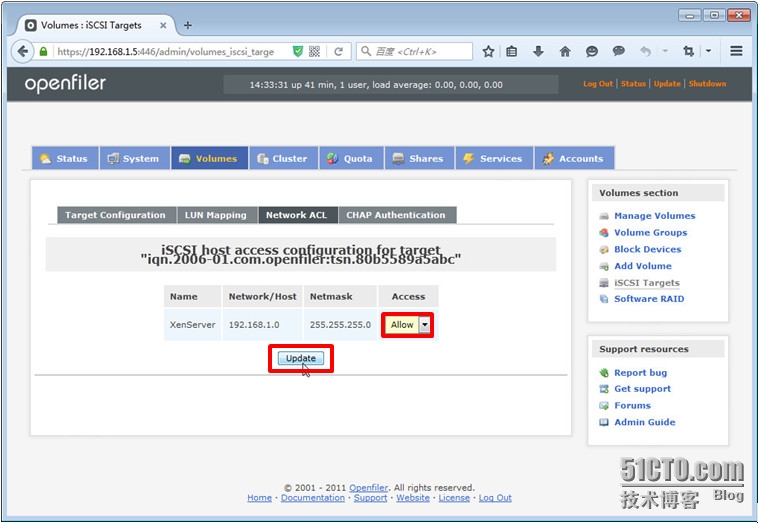The image size is (758, 523).
Task: Click the Home footer link
Action: (260, 498)
